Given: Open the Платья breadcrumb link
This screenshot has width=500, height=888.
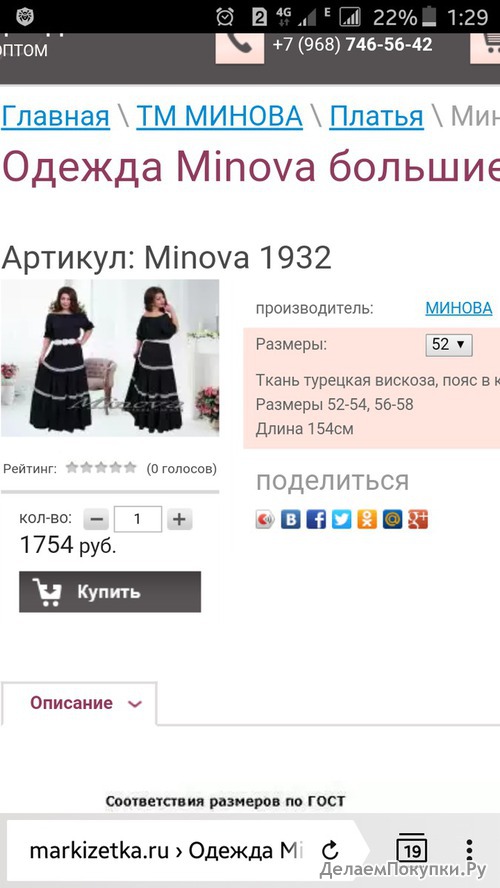Looking at the screenshot, I should 377,117.
